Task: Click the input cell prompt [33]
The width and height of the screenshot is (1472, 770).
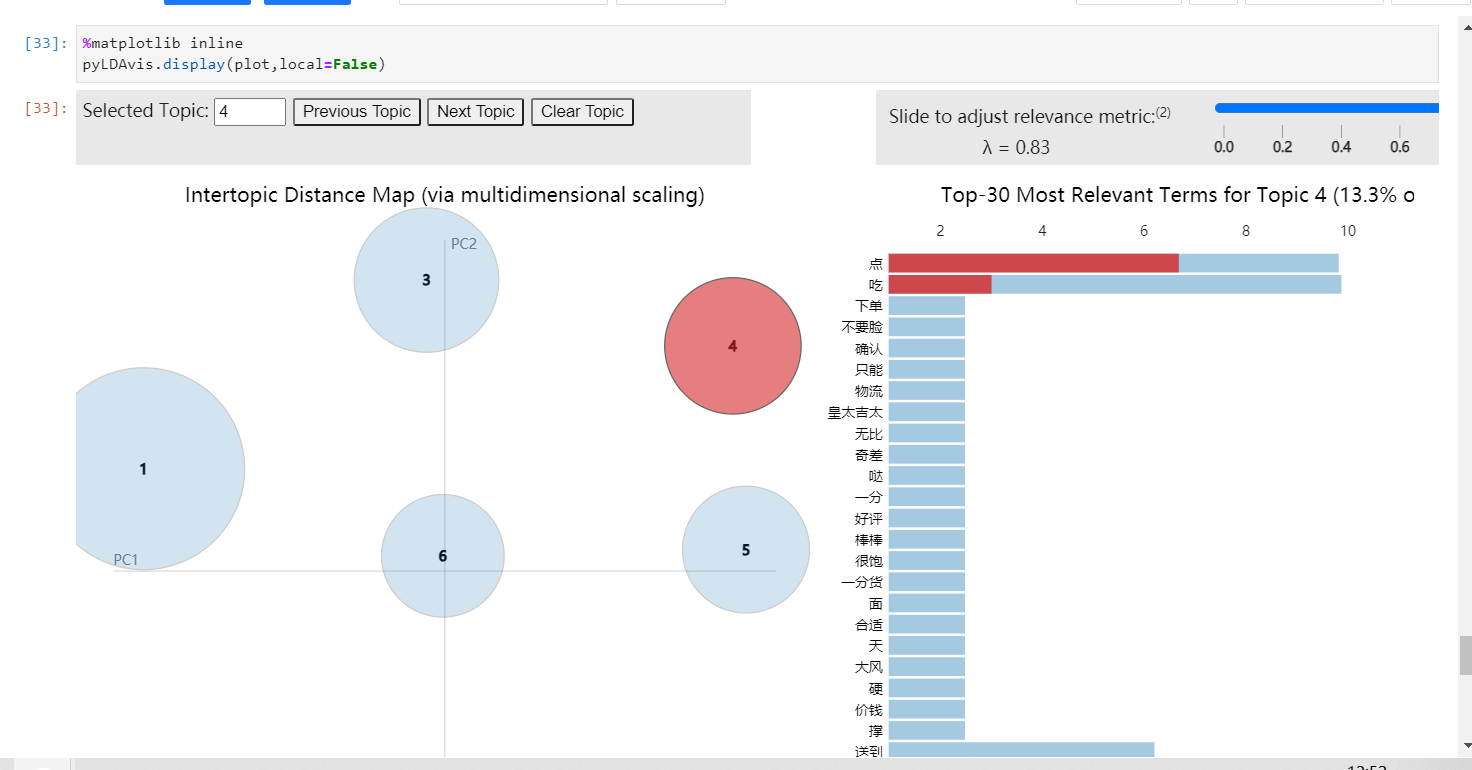Action: pos(47,43)
